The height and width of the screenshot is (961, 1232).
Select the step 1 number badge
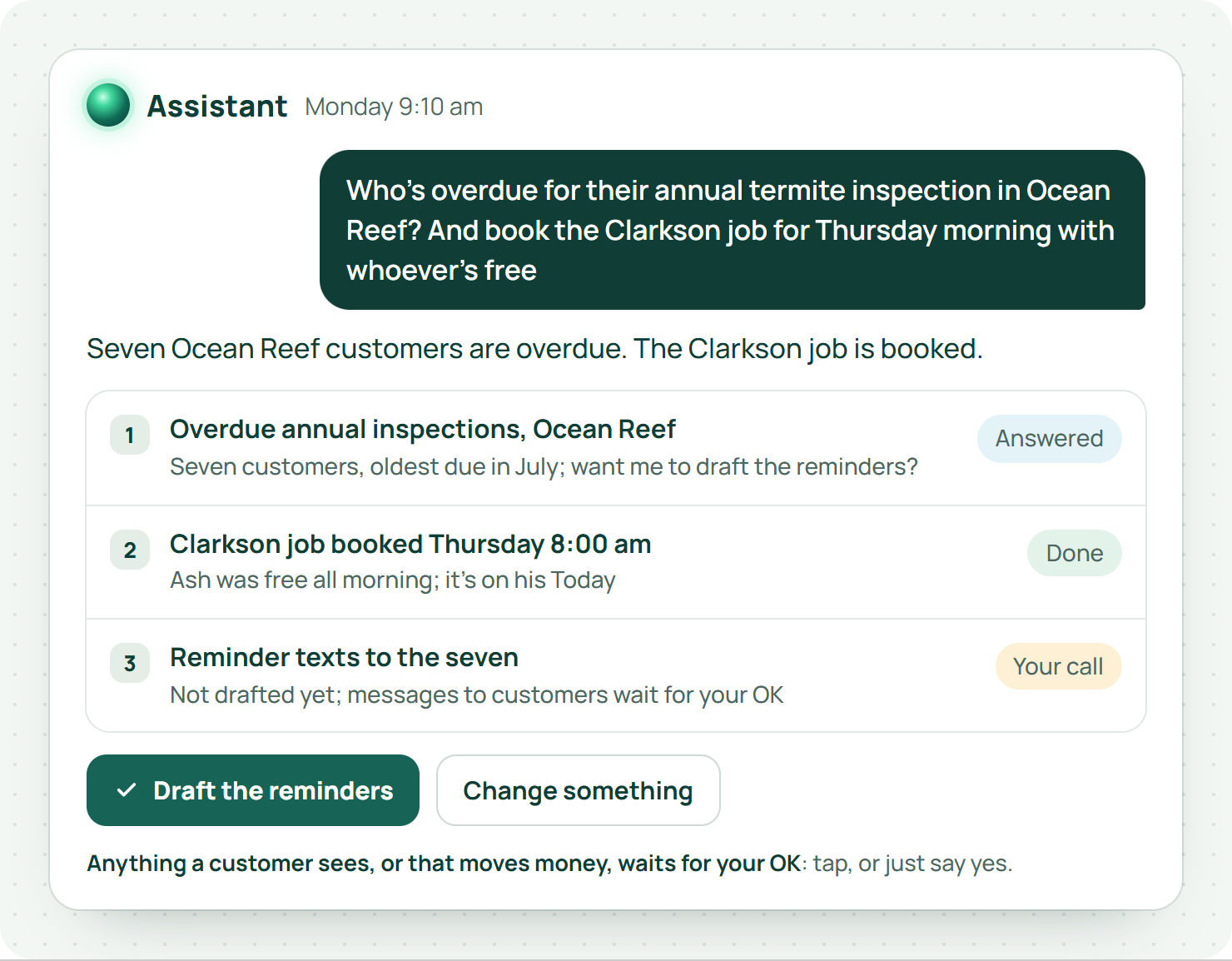[130, 435]
